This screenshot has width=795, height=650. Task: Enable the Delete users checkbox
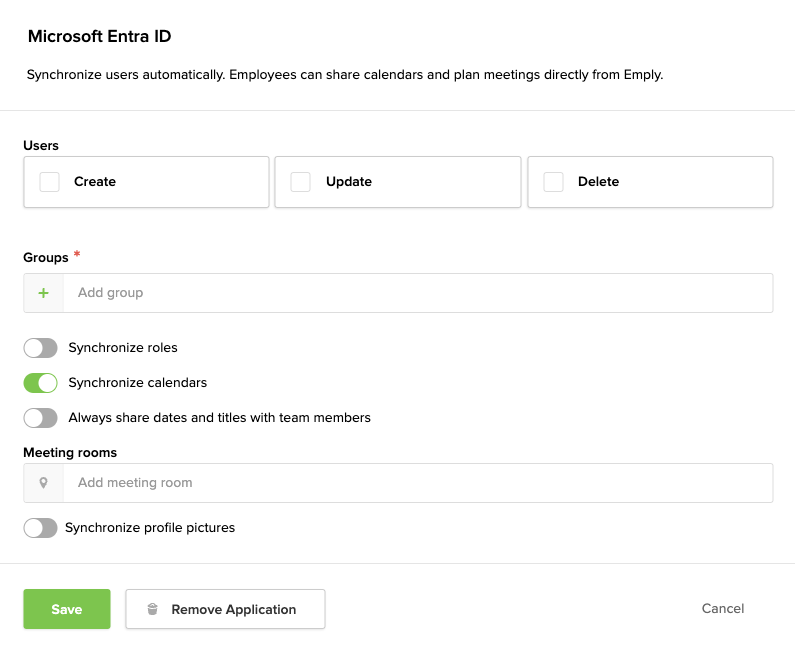pos(554,182)
